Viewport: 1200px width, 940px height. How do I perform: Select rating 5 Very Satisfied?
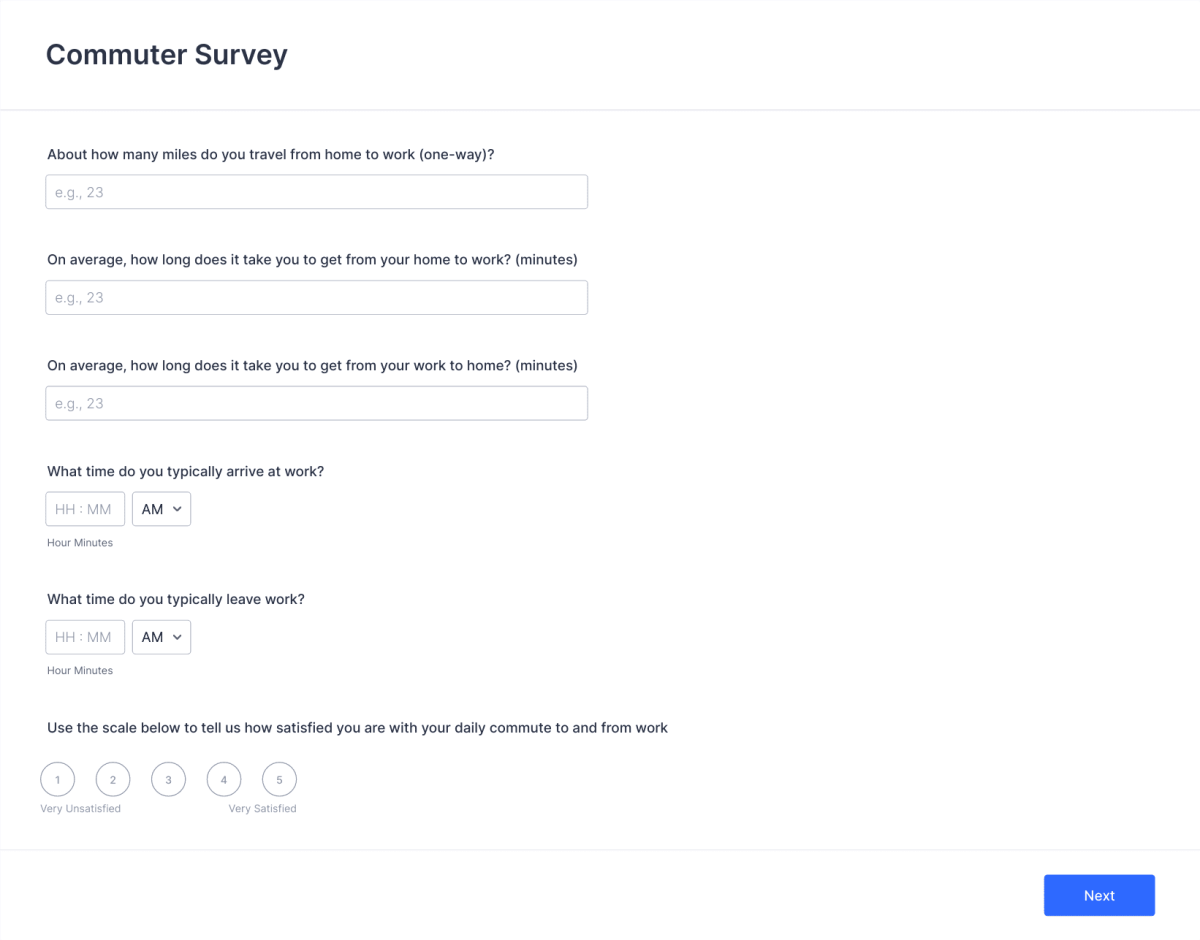pos(279,780)
